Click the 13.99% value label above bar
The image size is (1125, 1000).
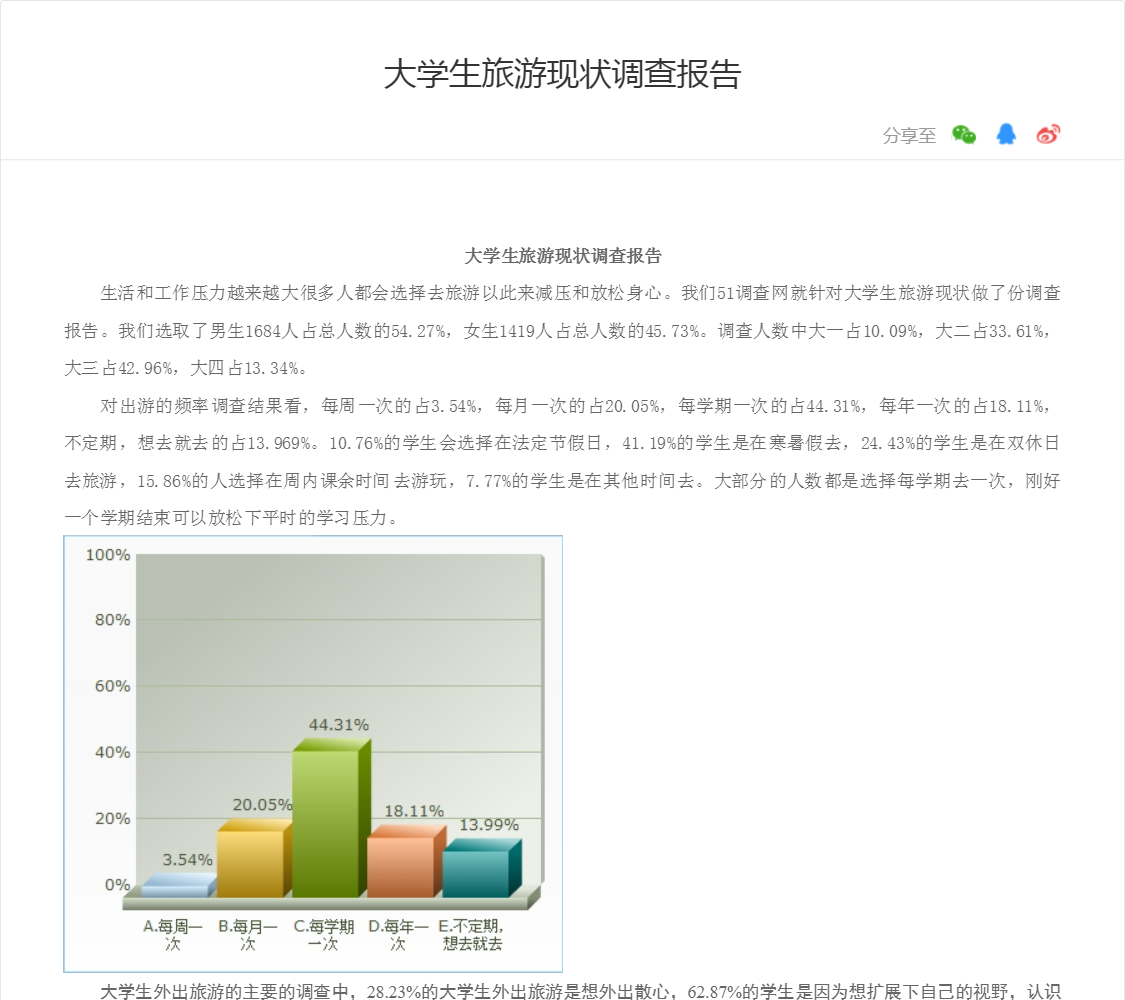[489, 825]
